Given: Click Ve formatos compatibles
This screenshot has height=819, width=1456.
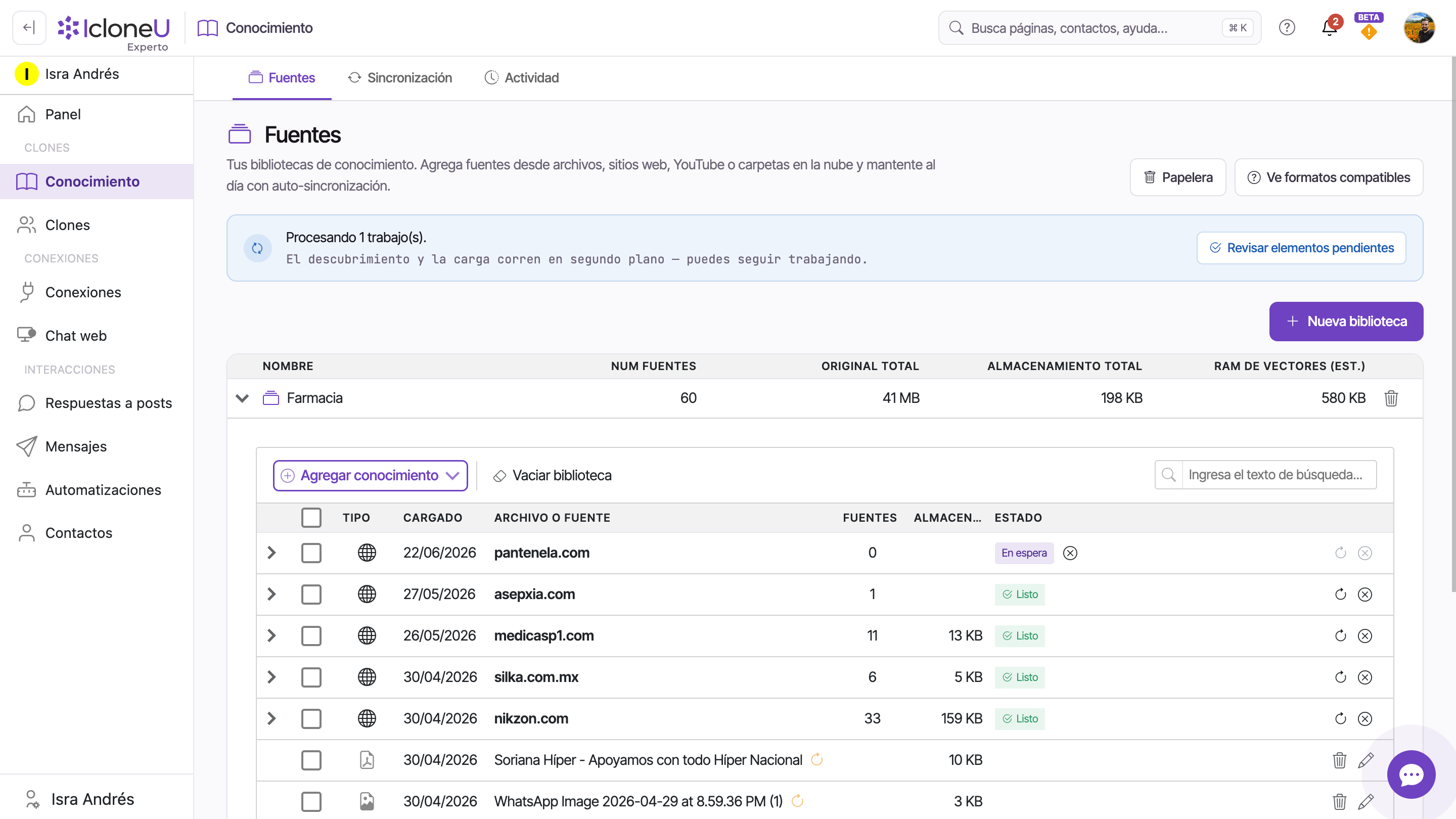Looking at the screenshot, I should (1329, 177).
